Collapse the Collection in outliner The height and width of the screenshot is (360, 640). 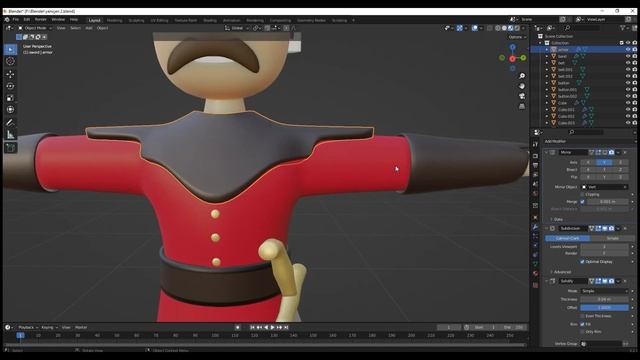(x=540, y=43)
